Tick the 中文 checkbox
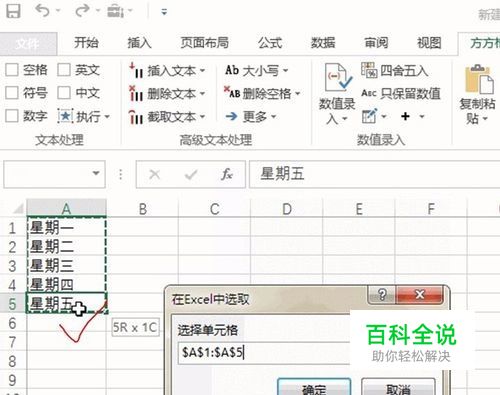The width and height of the screenshot is (500, 395). tap(64, 93)
